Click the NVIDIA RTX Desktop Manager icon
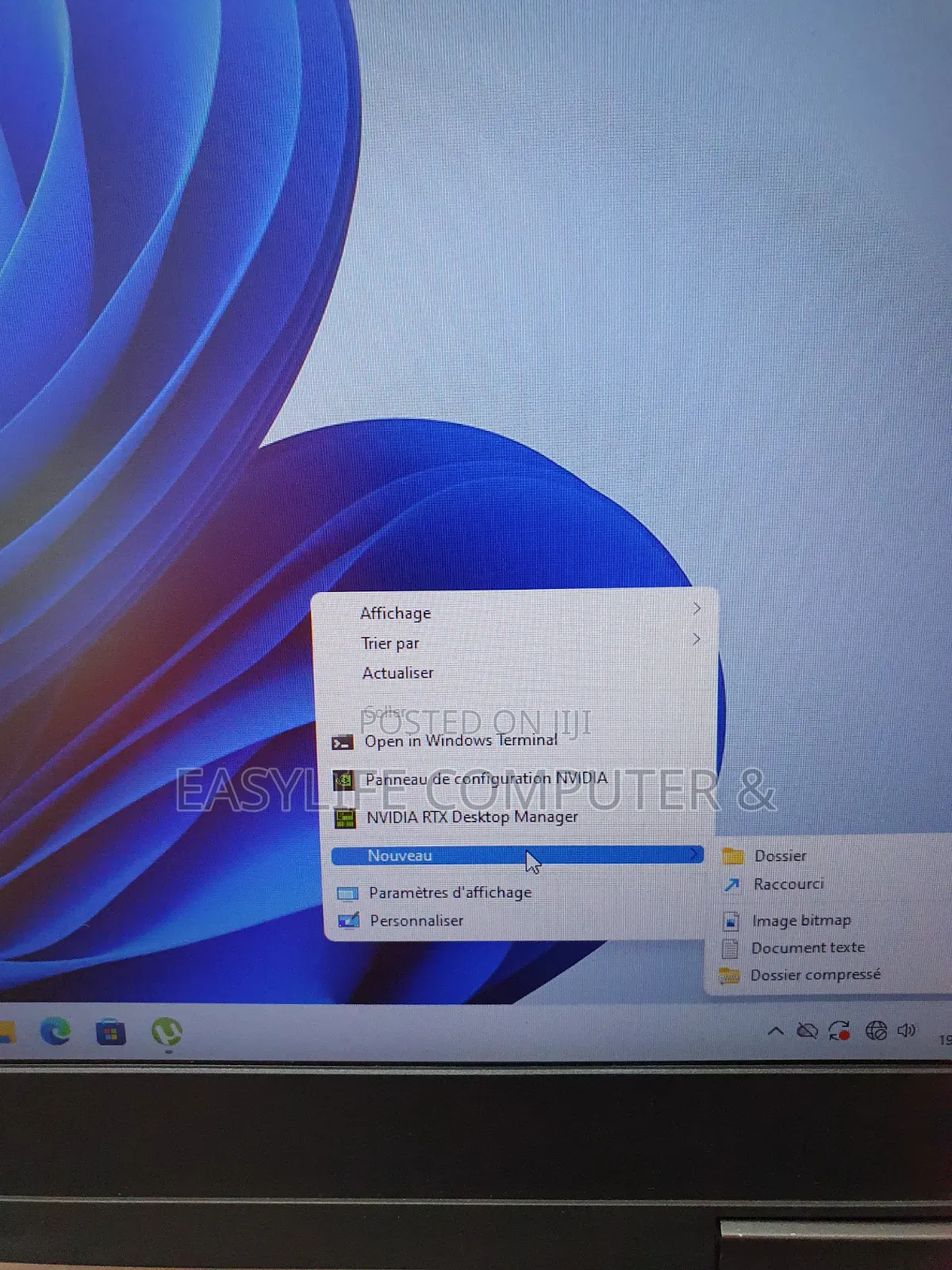 (345, 818)
